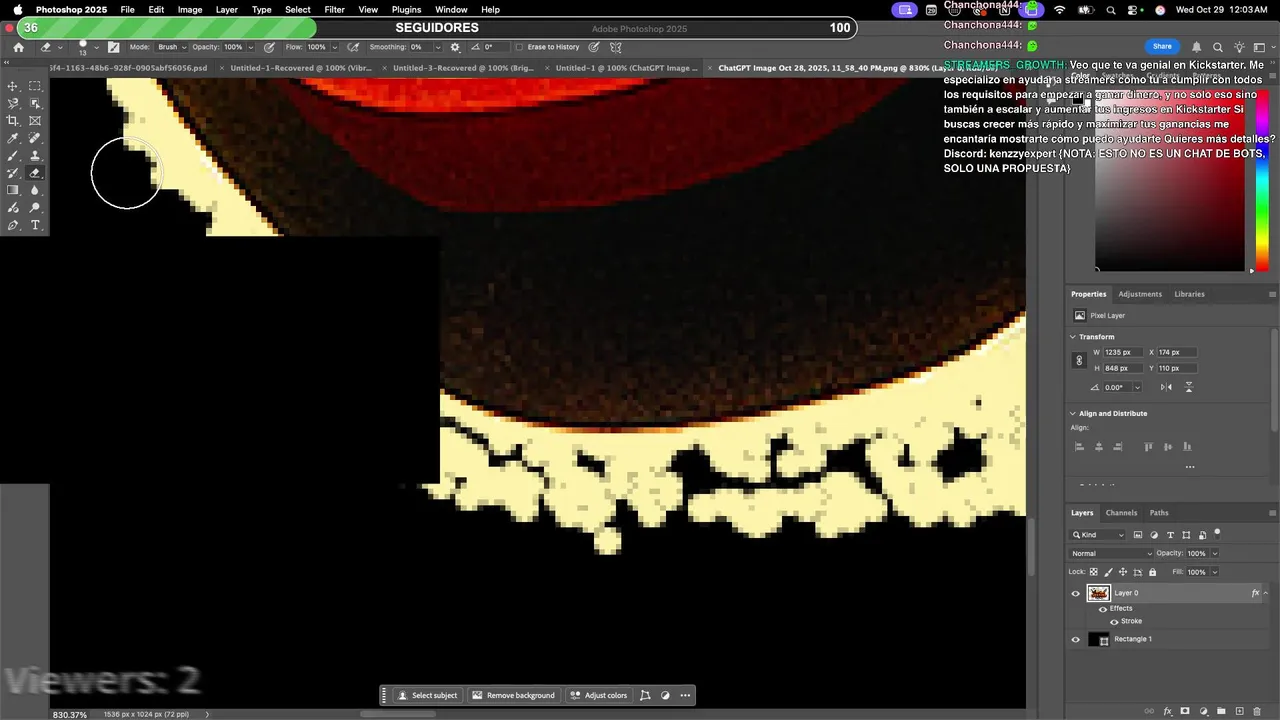Toggle lock transparent pixels

click(1094, 572)
